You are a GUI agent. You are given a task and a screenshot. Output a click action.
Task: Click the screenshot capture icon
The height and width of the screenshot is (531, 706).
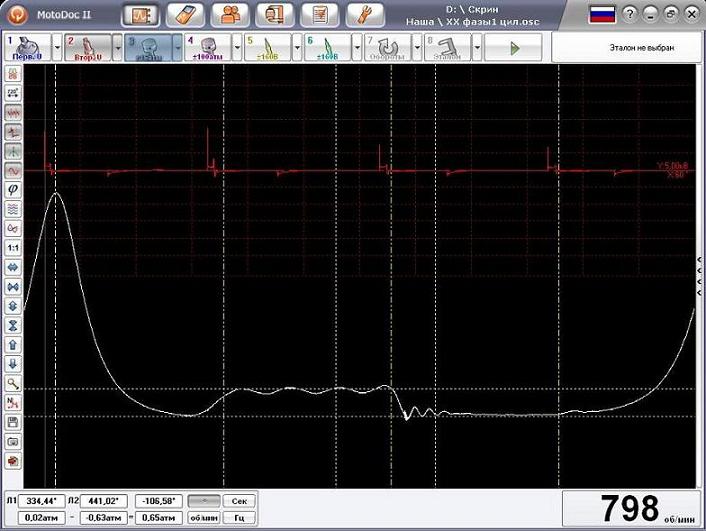[x=13, y=442]
